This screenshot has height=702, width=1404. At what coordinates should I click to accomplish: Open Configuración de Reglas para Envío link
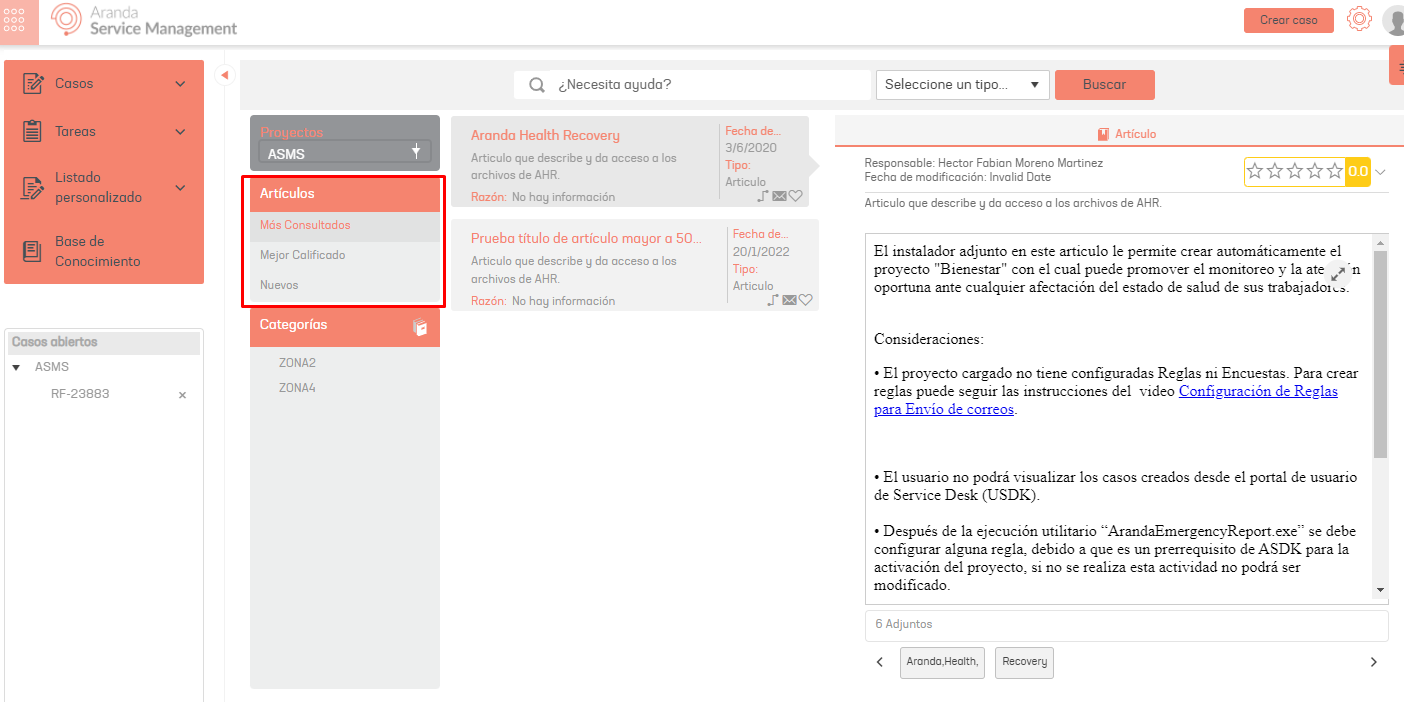coord(1105,400)
